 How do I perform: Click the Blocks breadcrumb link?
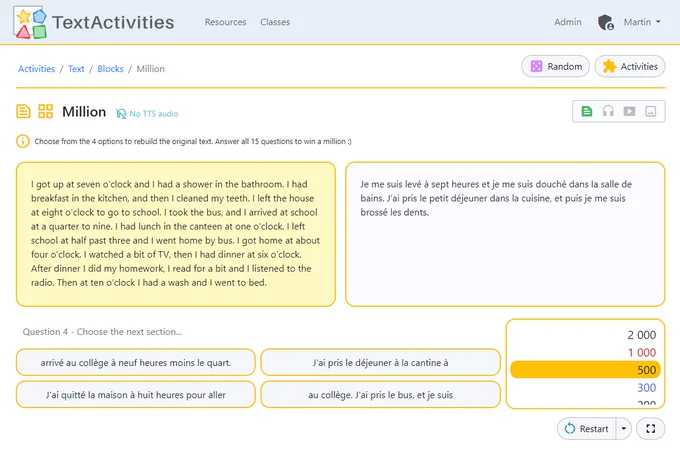click(x=110, y=69)
